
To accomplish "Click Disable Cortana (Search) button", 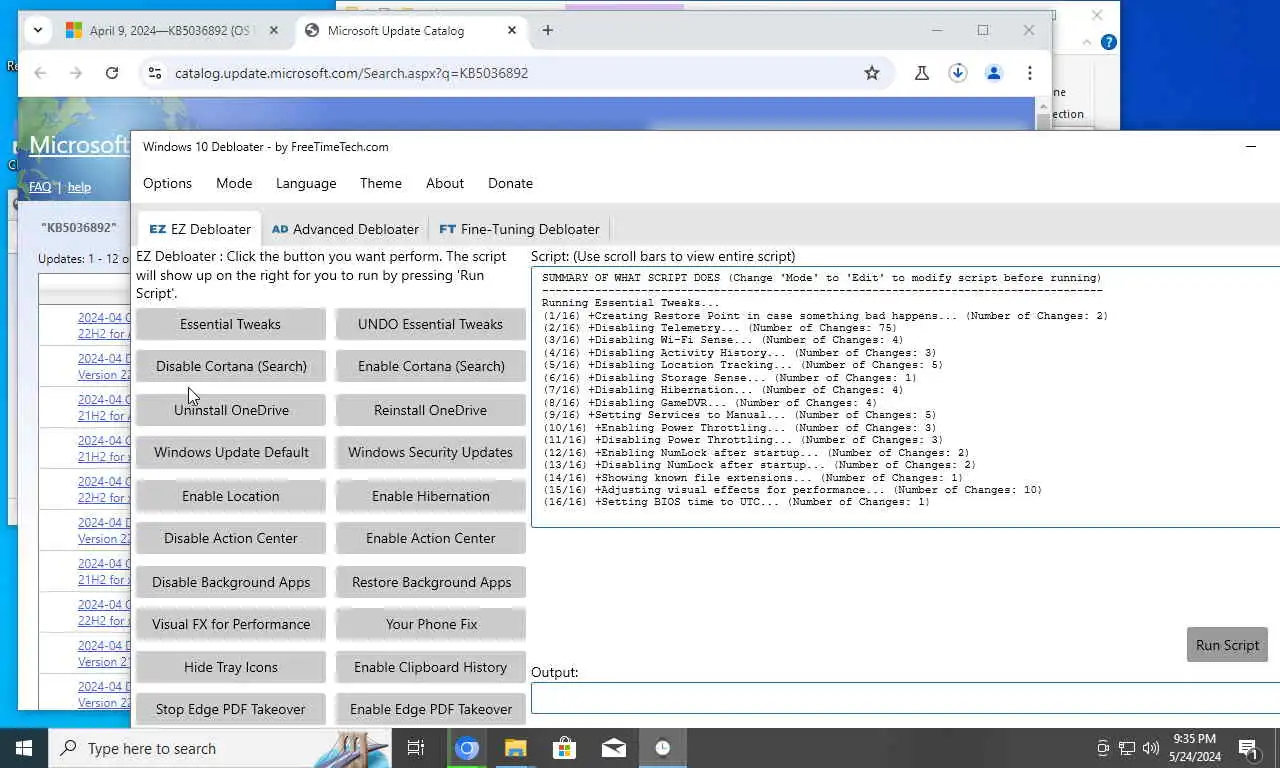I will (231, 366).
